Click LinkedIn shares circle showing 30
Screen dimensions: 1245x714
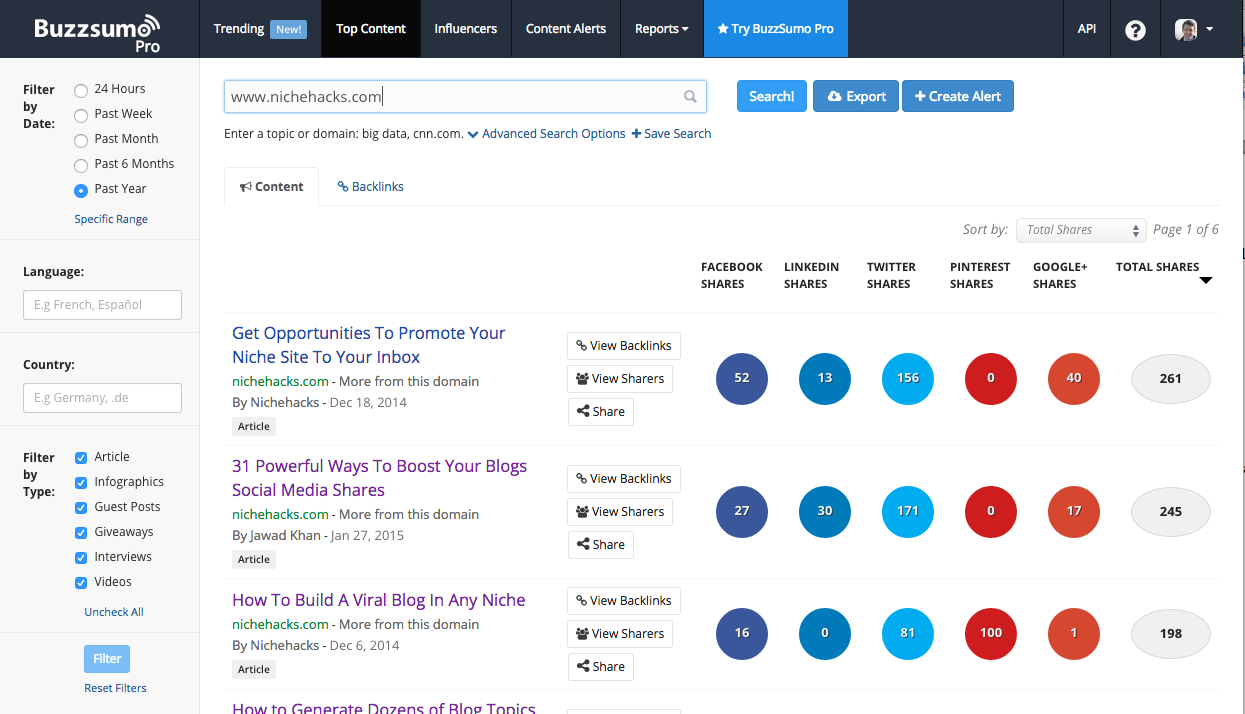(825, 511)
